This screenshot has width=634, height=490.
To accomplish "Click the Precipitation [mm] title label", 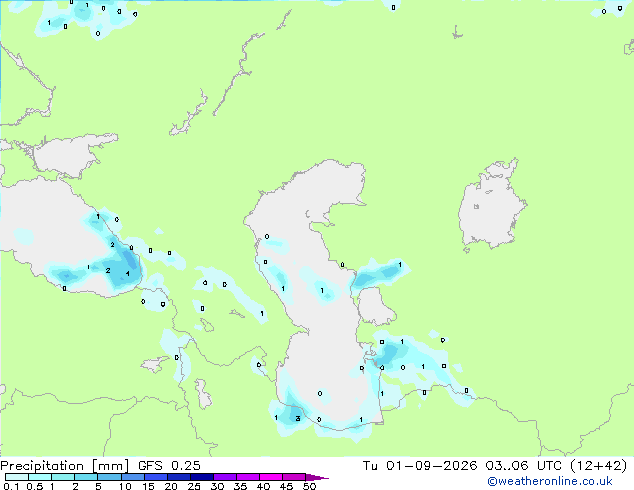I will click(64, 466).
